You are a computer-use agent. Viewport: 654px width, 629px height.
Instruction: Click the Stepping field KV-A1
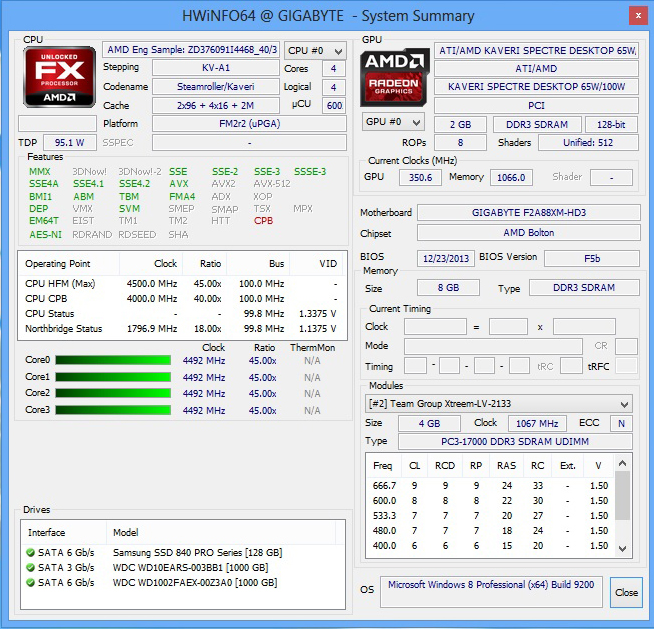point(216,68)
